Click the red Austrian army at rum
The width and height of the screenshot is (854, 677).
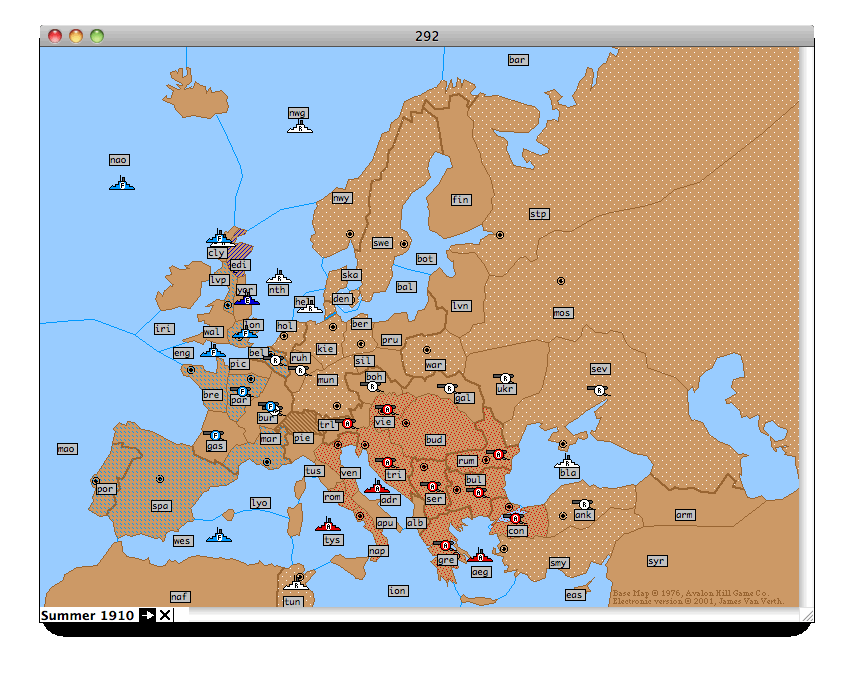pyautogui.click(x=497, y=454)
